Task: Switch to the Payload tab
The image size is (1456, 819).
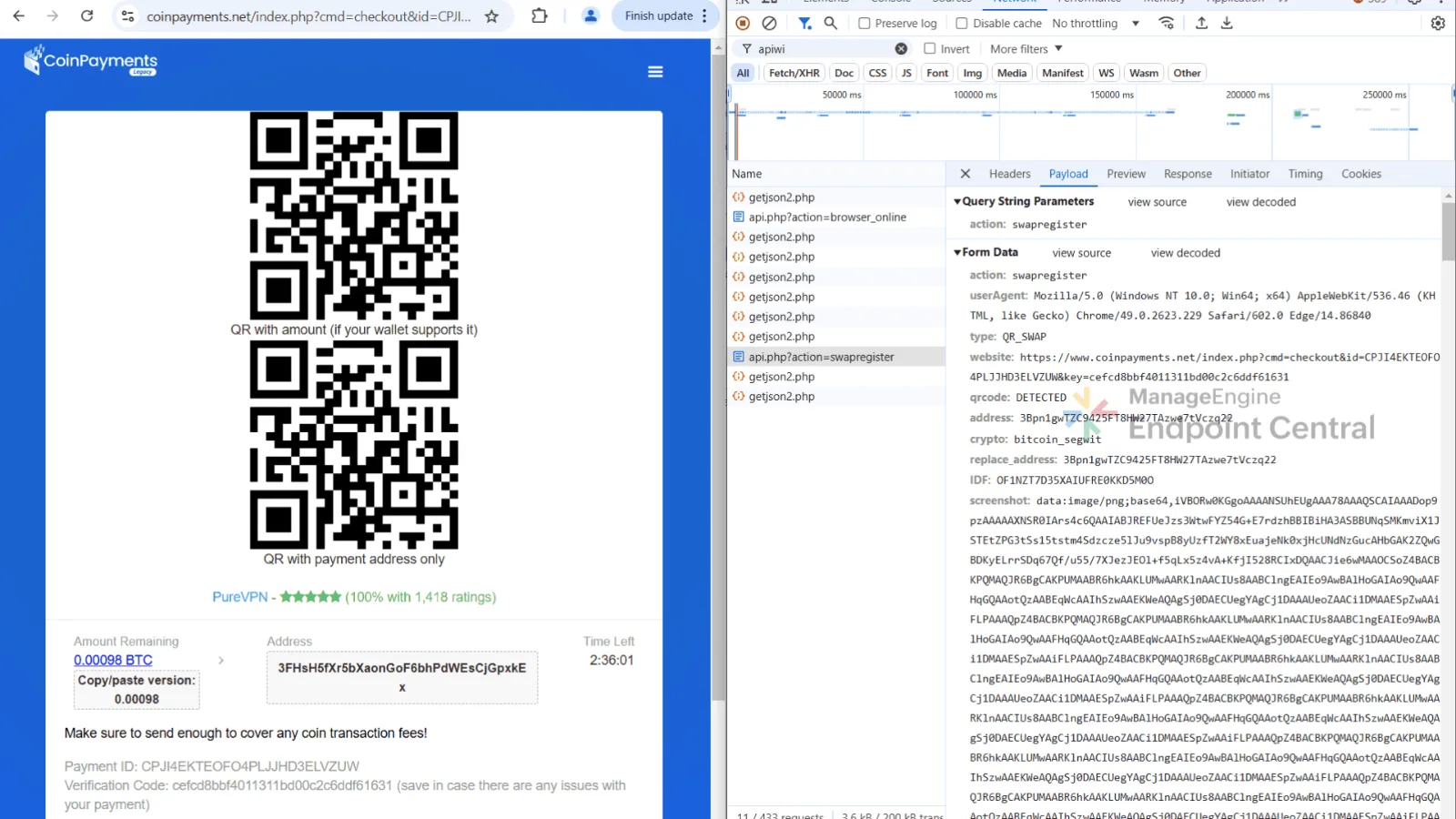Action: (1068, 174)
